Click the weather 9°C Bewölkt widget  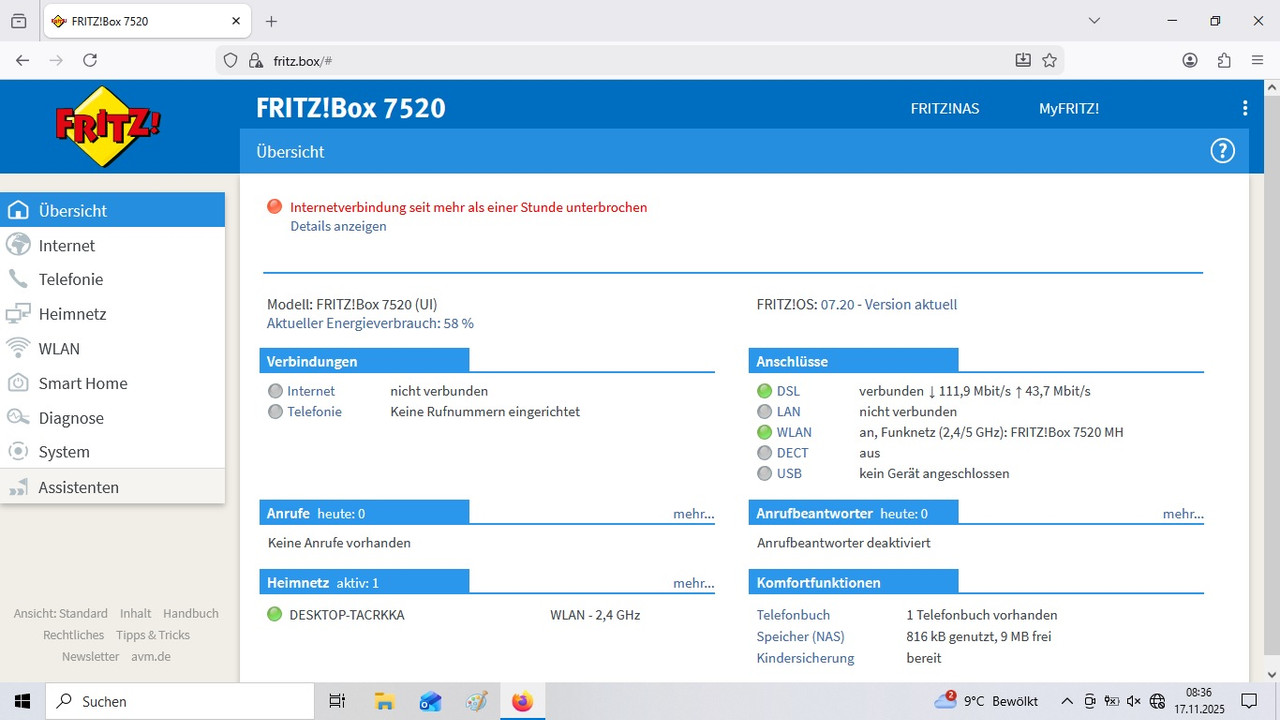[986, 701]
